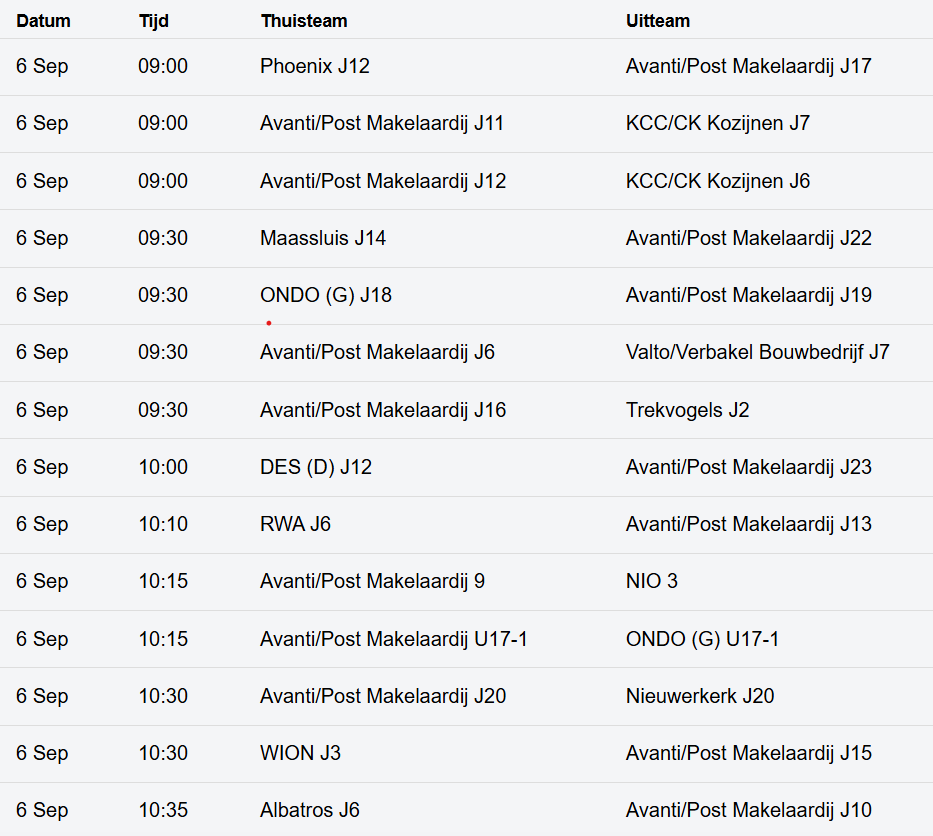Click ONDO (G) J18 home team
This screenshot has width=933, height=836.
pos(326,295)
